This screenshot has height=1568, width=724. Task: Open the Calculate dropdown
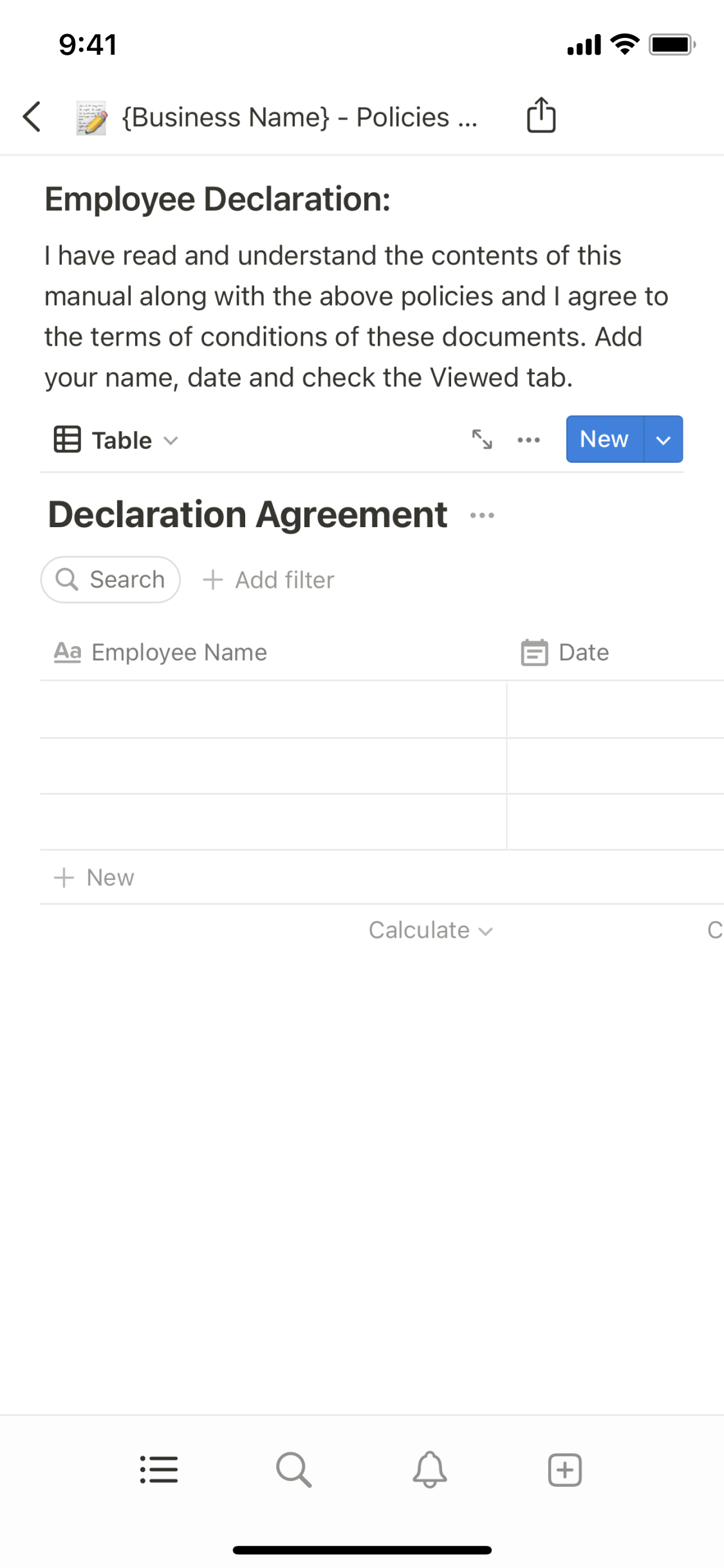(x=430, y=930)
